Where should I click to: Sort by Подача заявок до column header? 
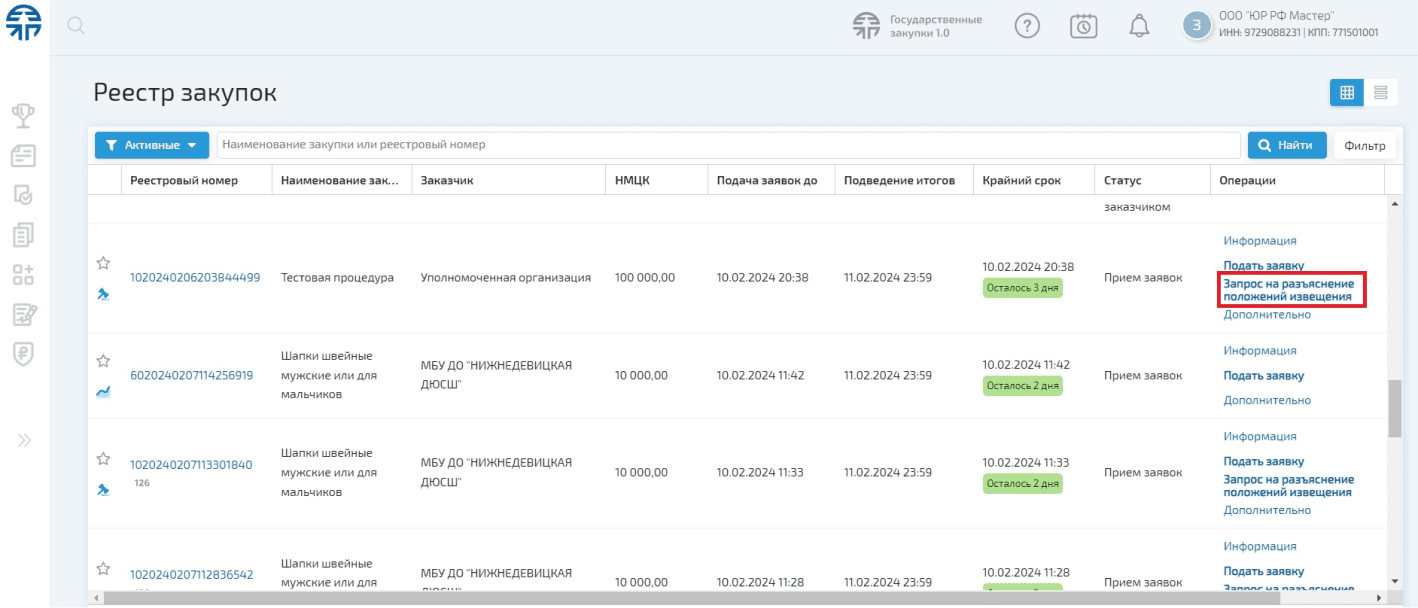pos(767,181)
